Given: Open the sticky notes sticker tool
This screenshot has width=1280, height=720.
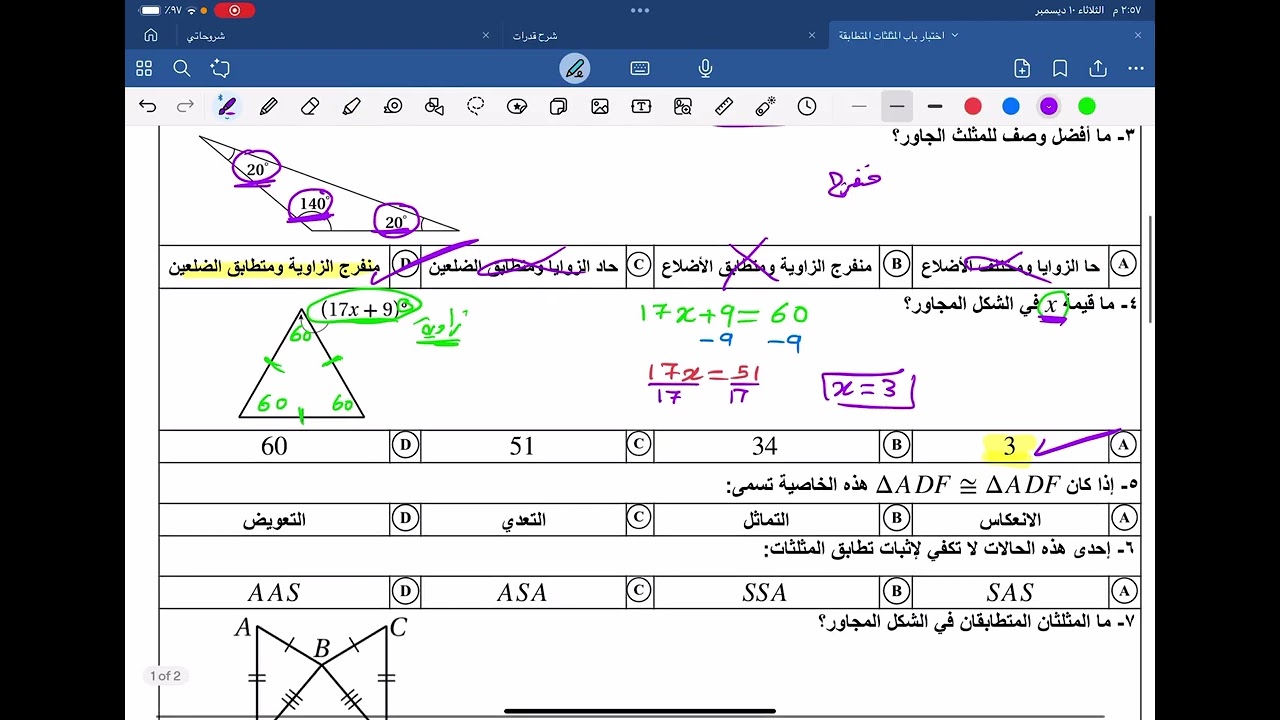Looking at the screenshot, I should pos(559,106).
